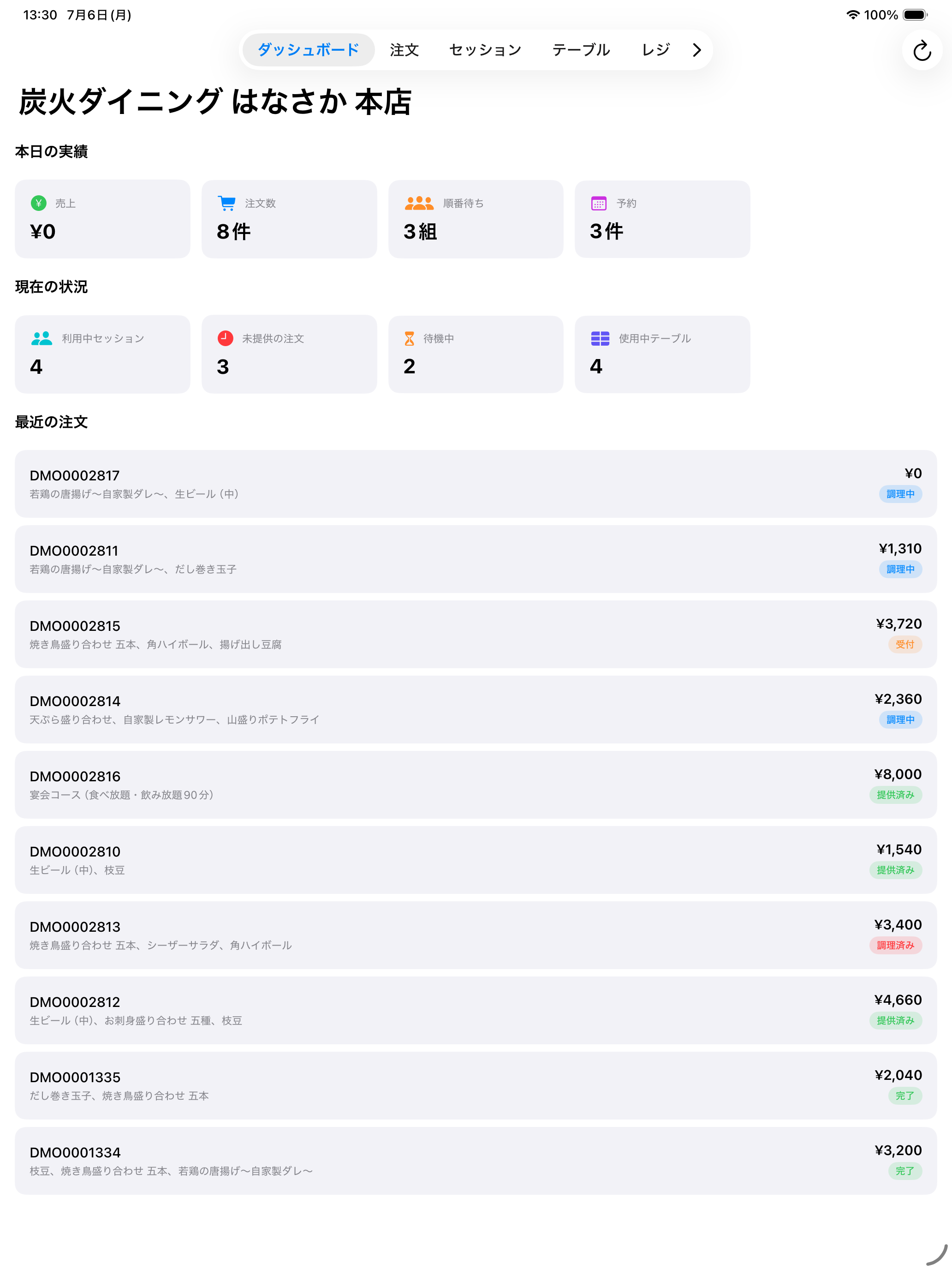
Task: Select the ダッシュボード tab
Action: (x=308, y=50)
